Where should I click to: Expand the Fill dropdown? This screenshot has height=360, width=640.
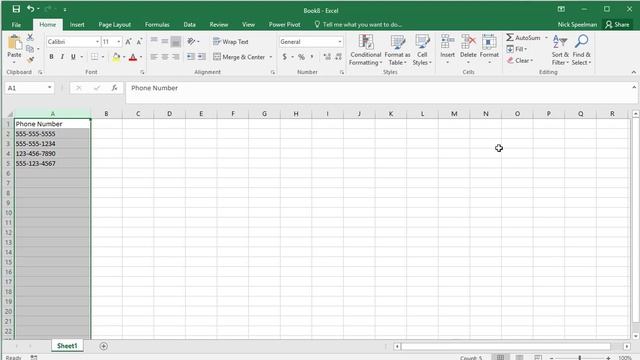(525, 49)
